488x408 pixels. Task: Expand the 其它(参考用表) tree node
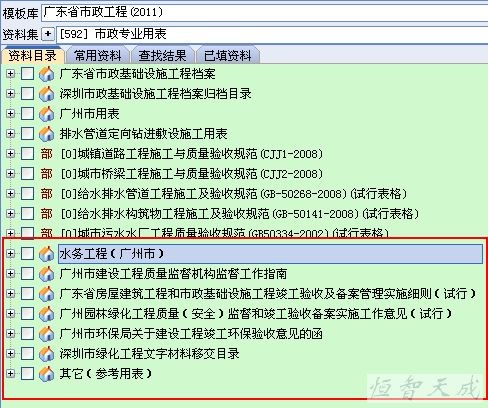11,374
